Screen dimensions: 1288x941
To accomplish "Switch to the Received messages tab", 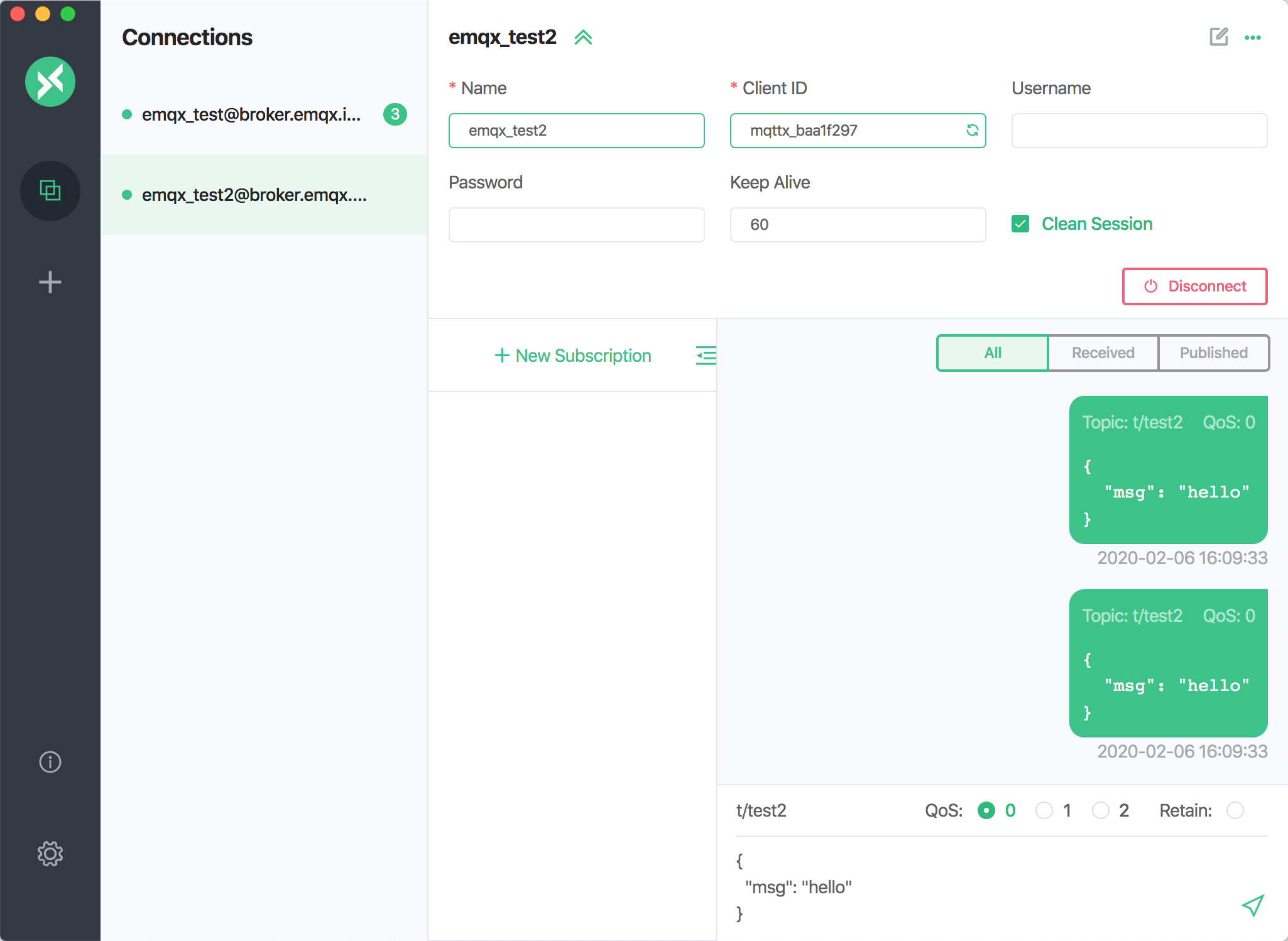I will pos(1103,353).
